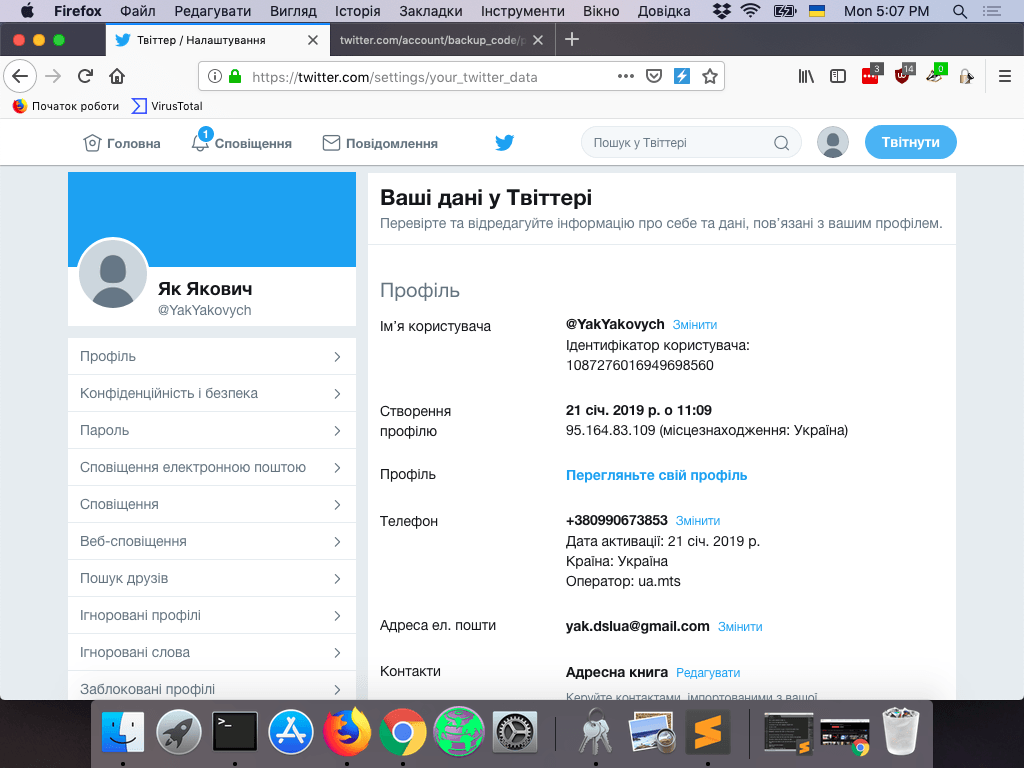This screenshot has height=768, width=1024.
Task: Follow the Перегляньте свій профіль link
Action: click(x=656, y=475)
